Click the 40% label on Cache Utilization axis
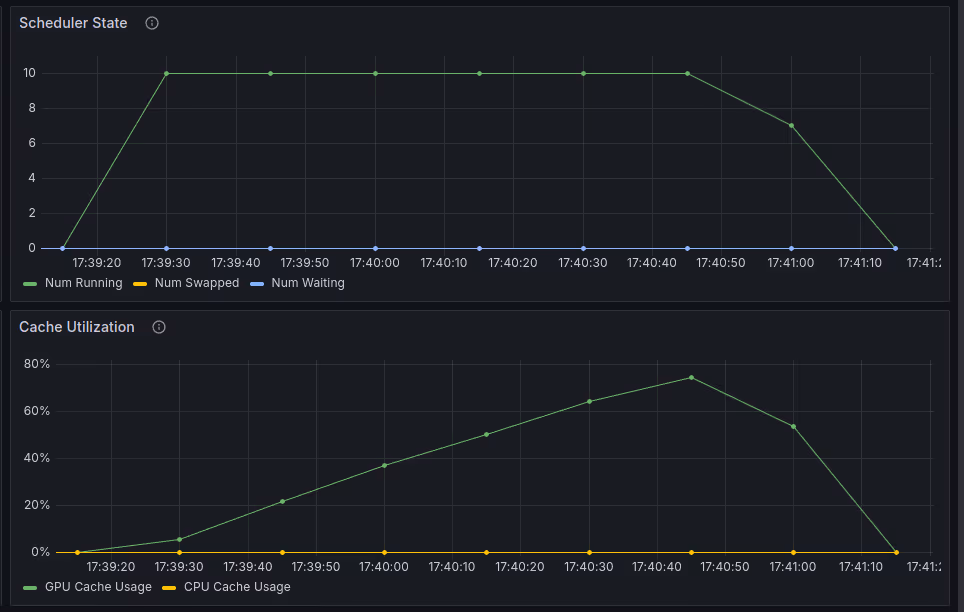Viewport: 964px width, 612px height. [x=37, y=458]
